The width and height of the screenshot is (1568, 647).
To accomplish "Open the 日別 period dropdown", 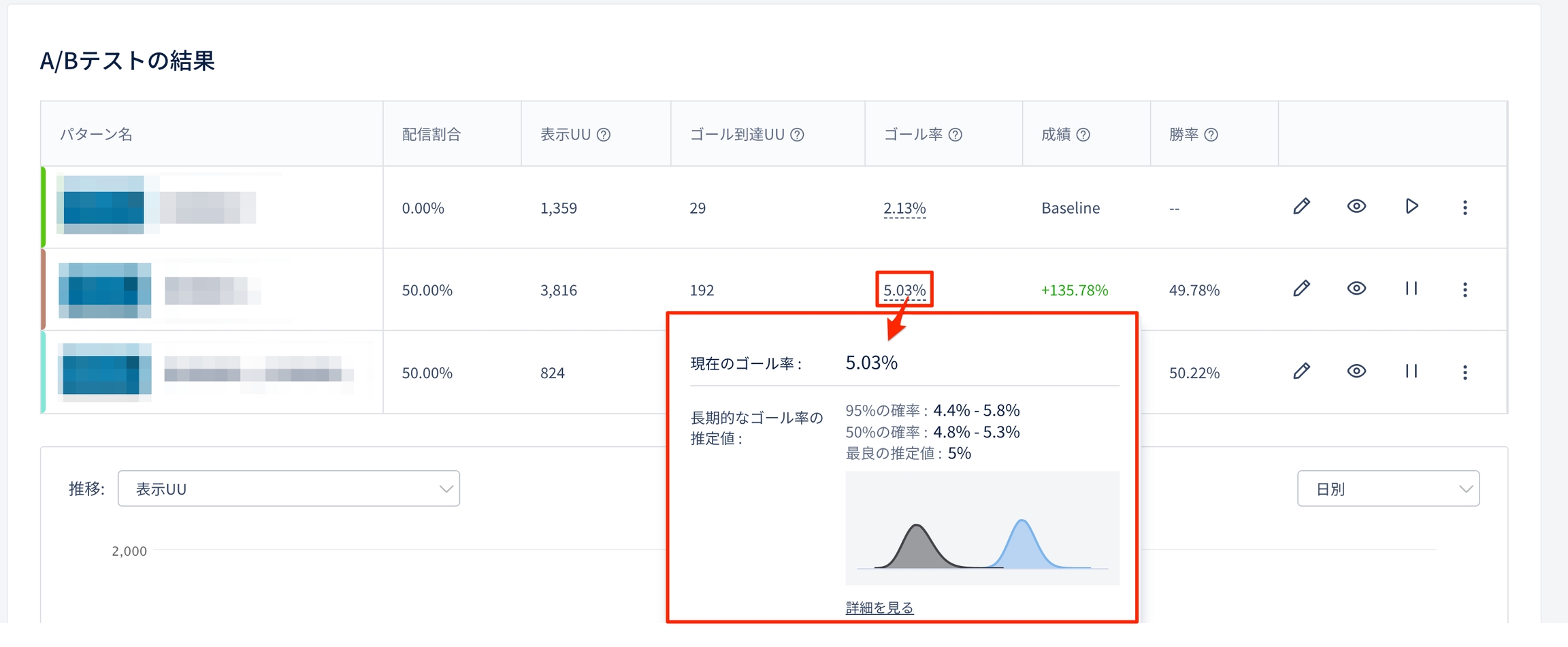I will (1388, 488).
